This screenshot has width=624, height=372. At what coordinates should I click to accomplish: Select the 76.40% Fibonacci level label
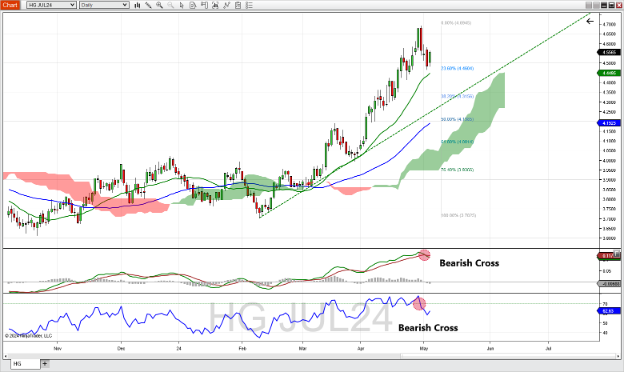pos(457,170)
